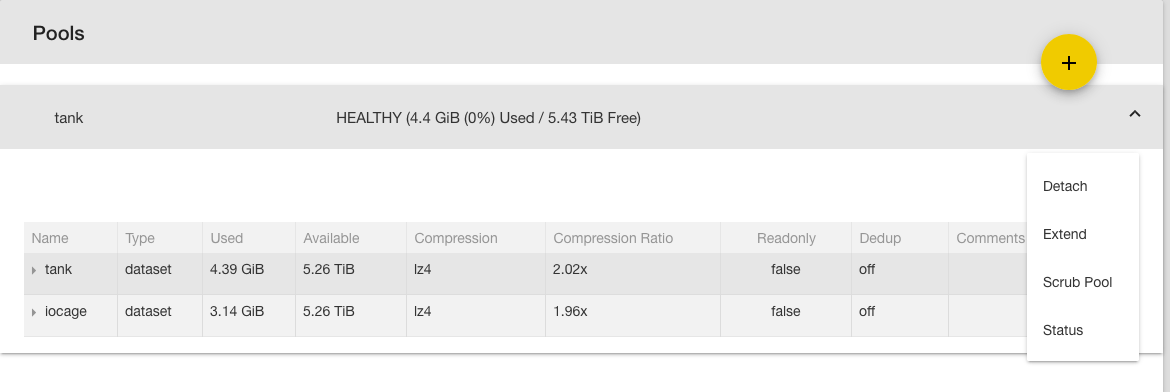Expand the tank dataset tree arrow
Viewport: 1170px width, 392px height.
click(x=34, y=270)
